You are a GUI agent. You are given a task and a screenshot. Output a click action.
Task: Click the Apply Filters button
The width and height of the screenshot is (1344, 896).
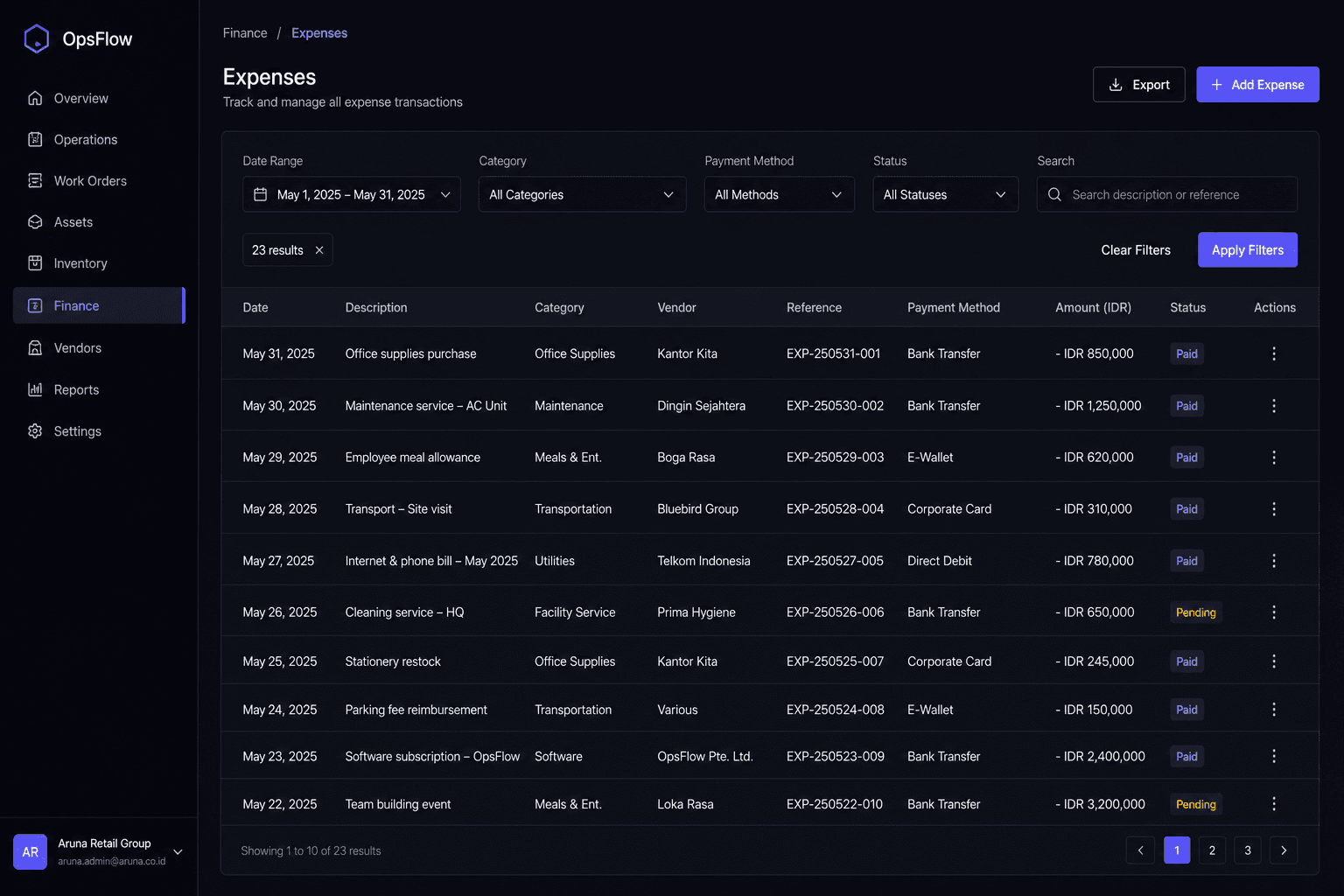click(1247, 250)
